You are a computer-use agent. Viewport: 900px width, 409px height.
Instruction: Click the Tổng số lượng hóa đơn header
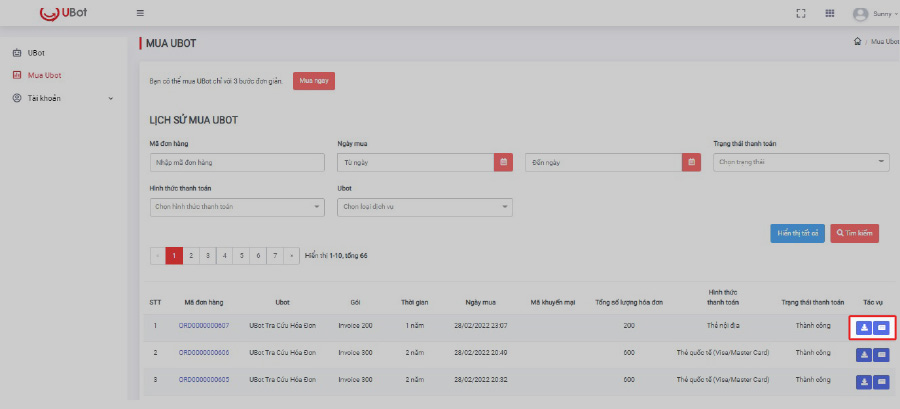tap(629, 302)
